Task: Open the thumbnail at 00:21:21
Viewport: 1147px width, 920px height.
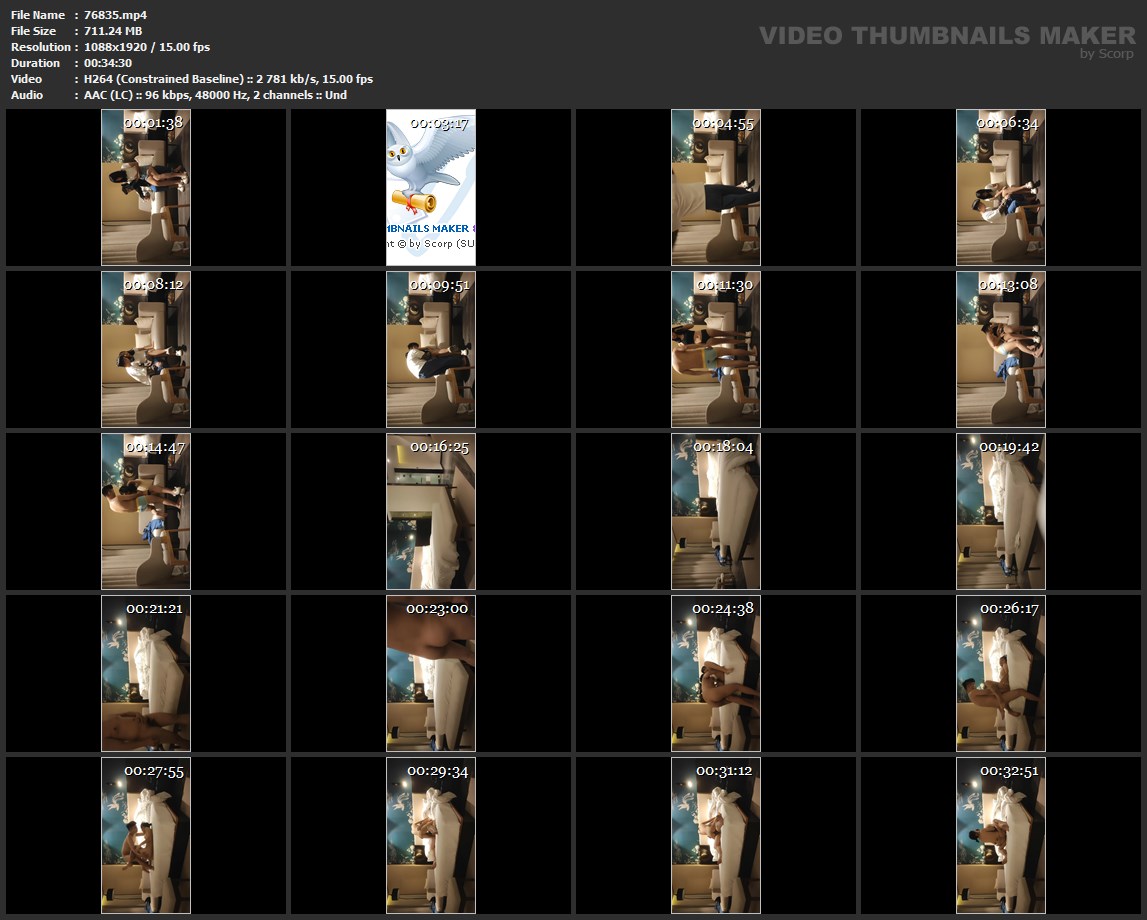Action: [x=146, y=673]
